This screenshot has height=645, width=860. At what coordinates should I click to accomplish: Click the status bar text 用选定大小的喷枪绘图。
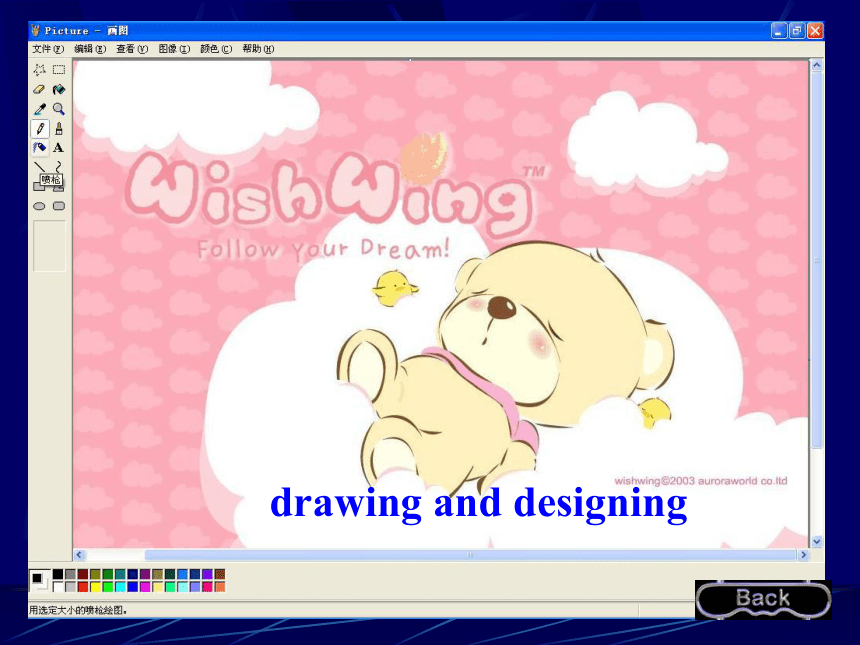coord(78,610)
